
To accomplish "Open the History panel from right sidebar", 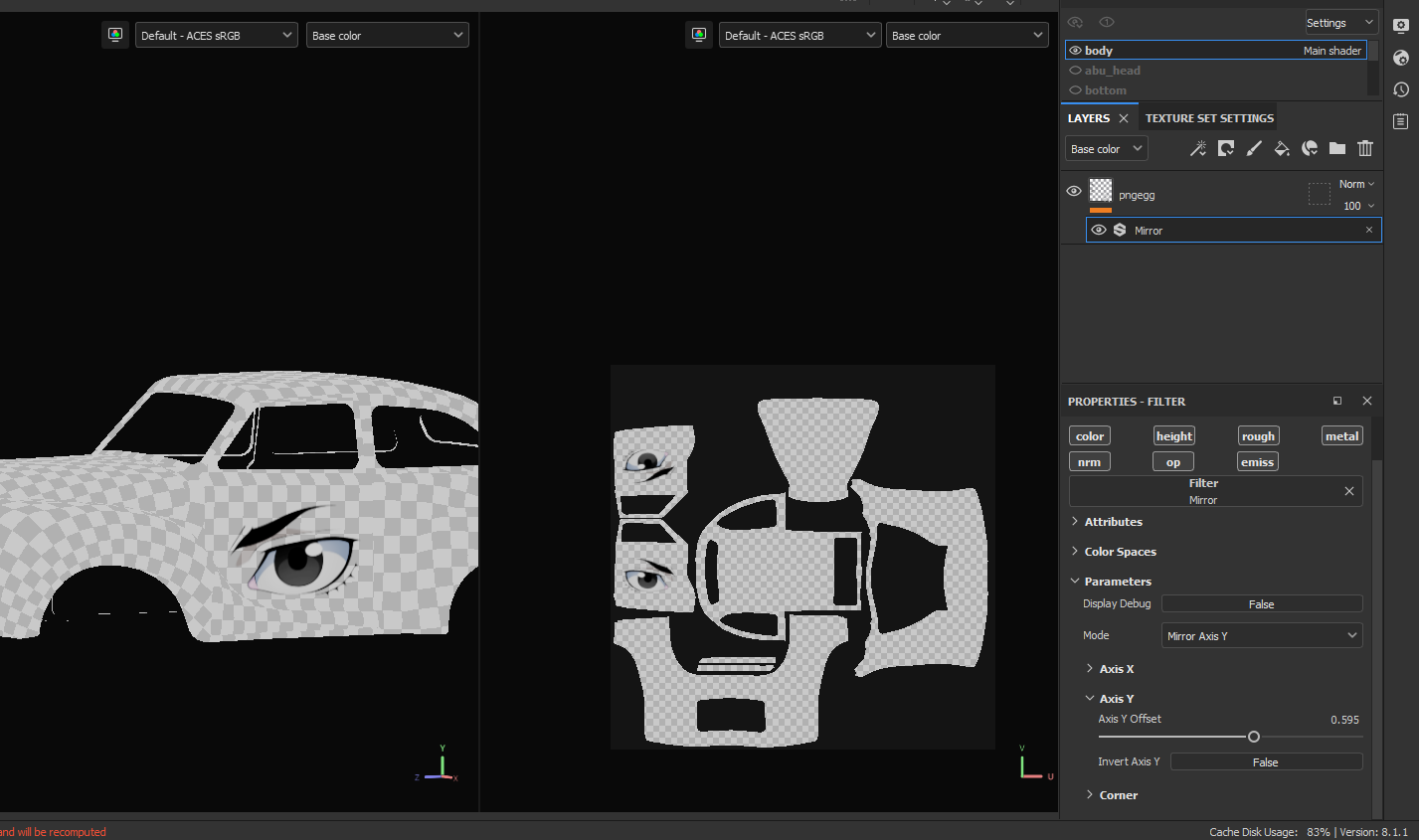I will [1401, 89].
